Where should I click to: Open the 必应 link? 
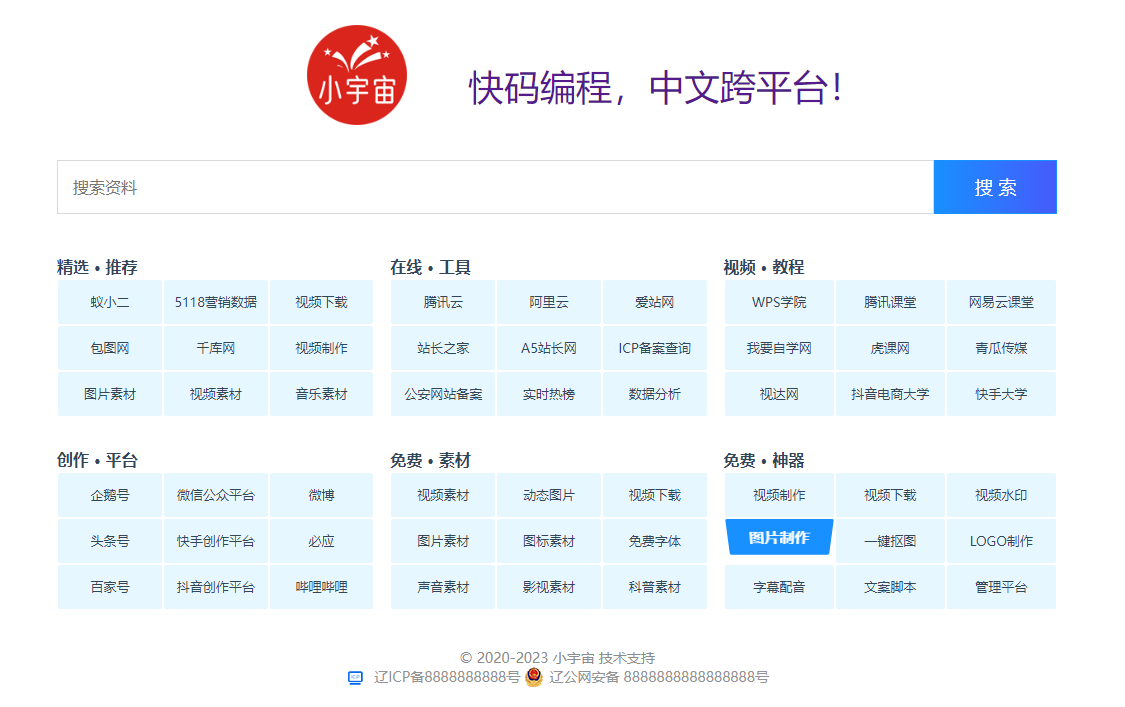[321, 541]
